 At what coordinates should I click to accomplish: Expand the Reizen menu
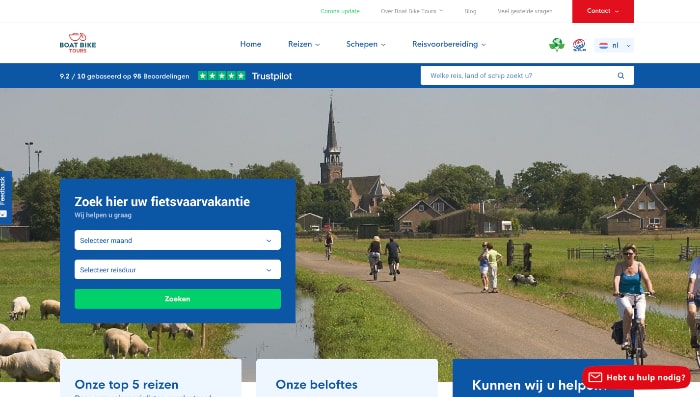[x=304, y=44]
